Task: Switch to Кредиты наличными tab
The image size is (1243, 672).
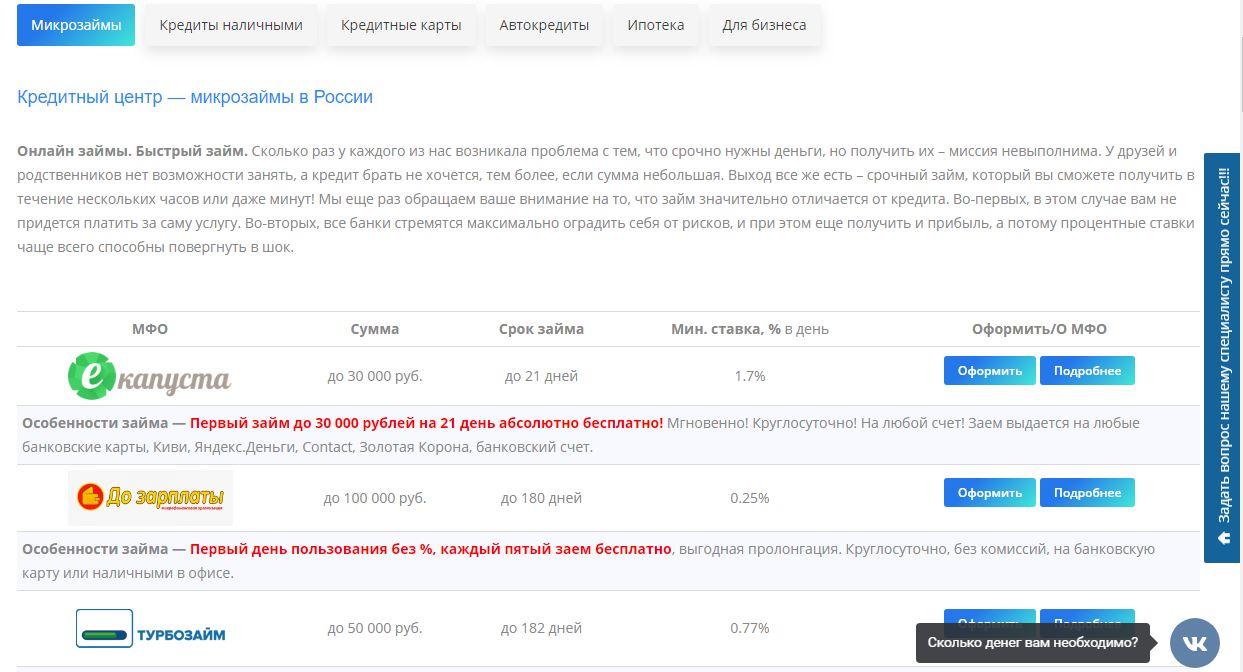Action: click(x=231, y=25)
